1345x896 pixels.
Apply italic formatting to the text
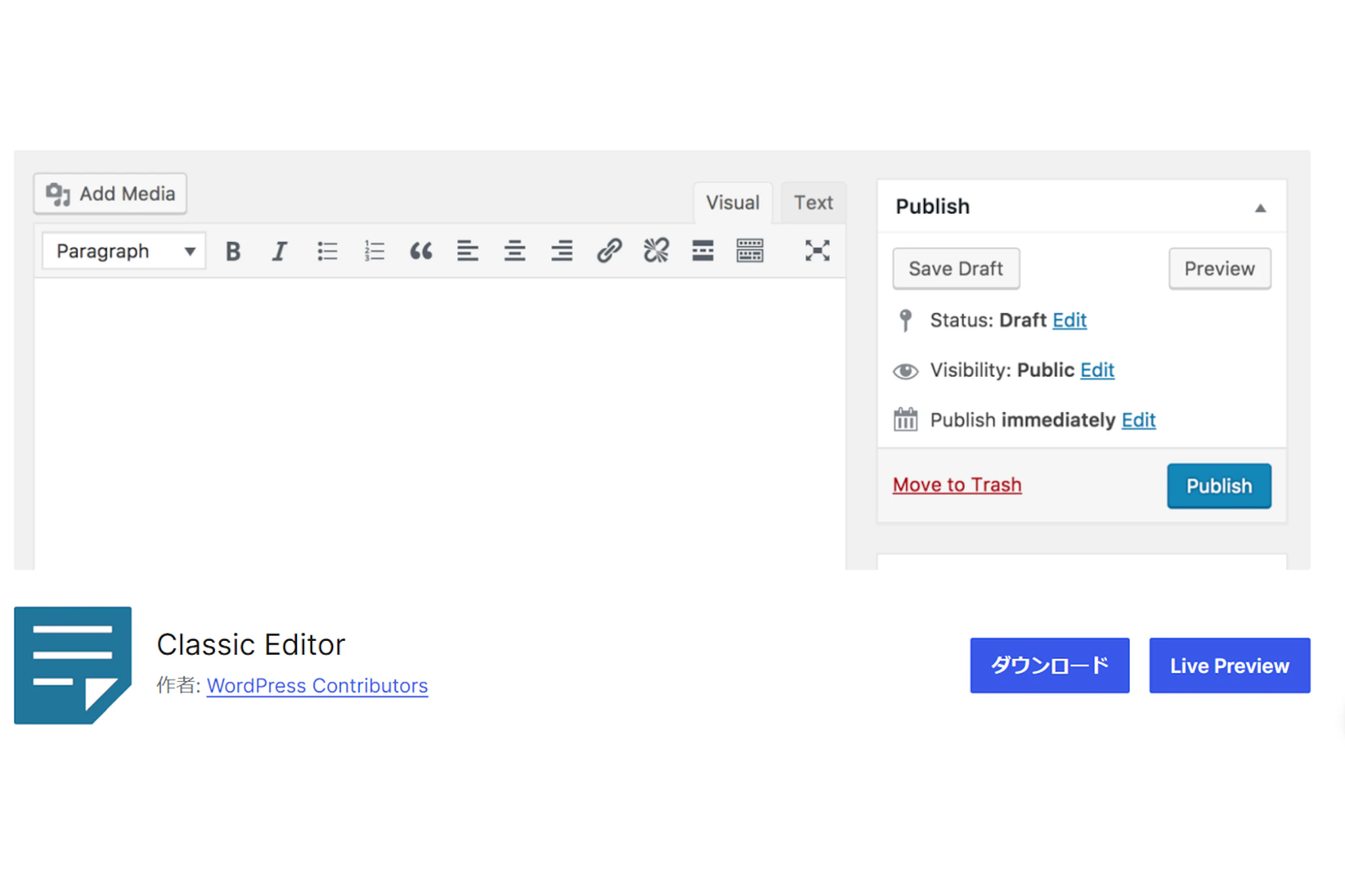280,251
